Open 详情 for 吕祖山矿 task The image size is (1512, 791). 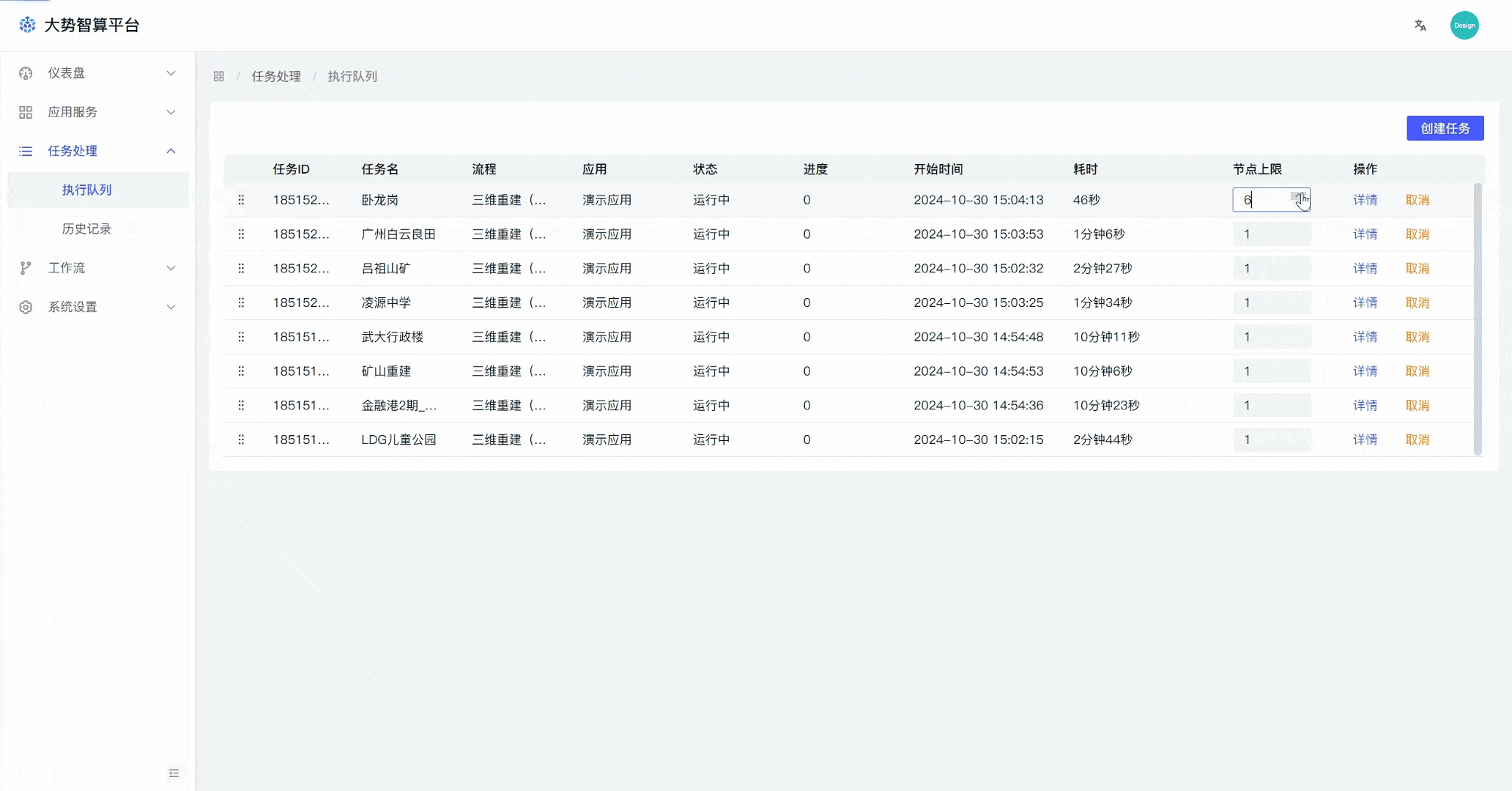[x=1365, y=268]
